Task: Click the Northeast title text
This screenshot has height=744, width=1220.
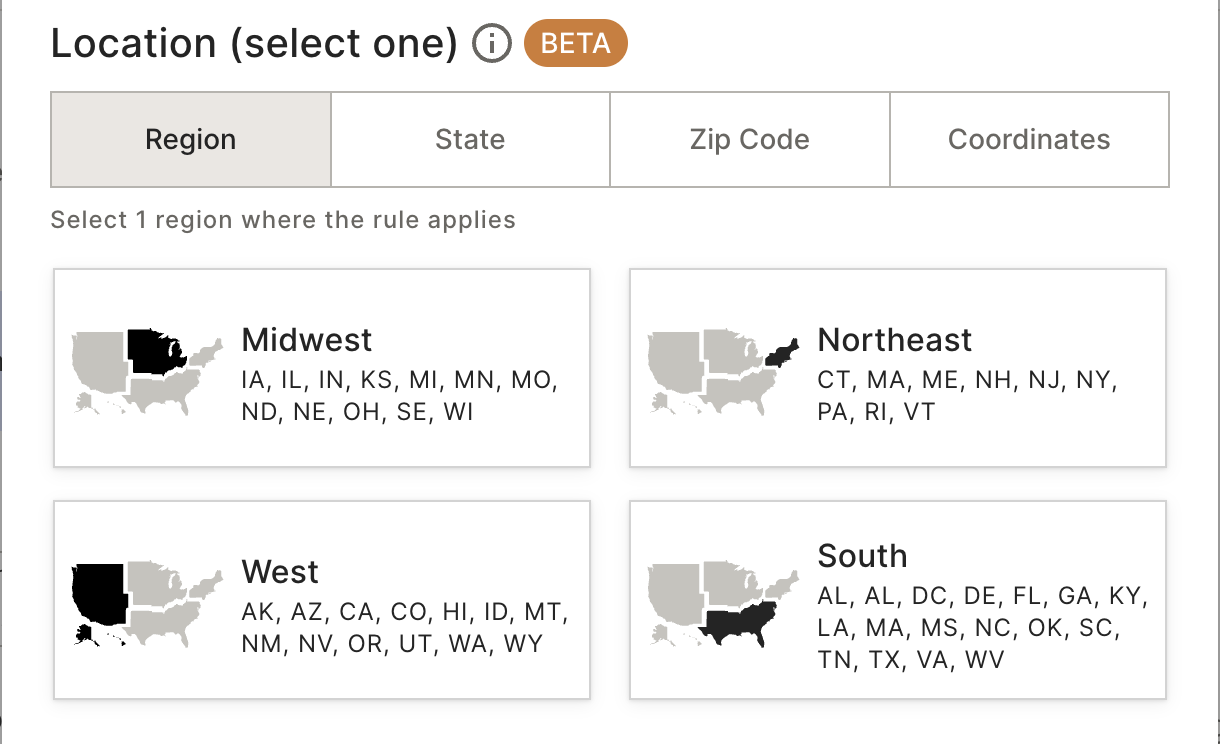Action: (895, 340)
